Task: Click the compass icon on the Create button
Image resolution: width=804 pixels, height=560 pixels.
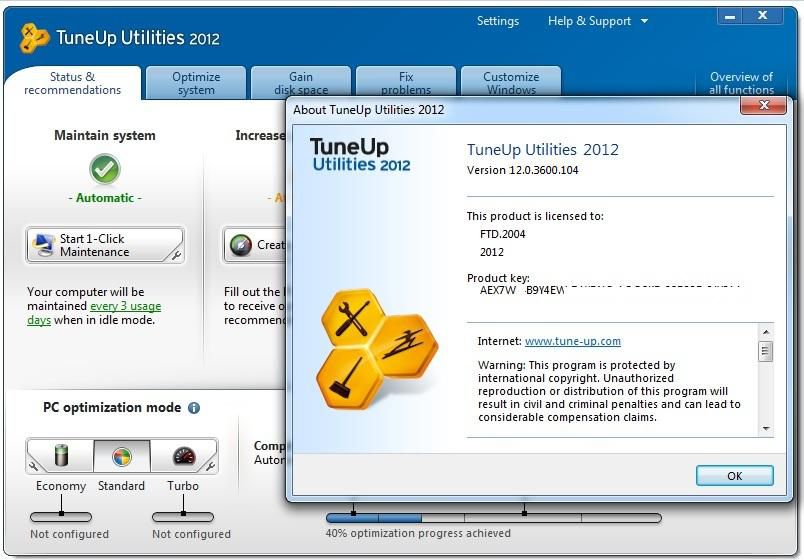Action: [240, 245]
